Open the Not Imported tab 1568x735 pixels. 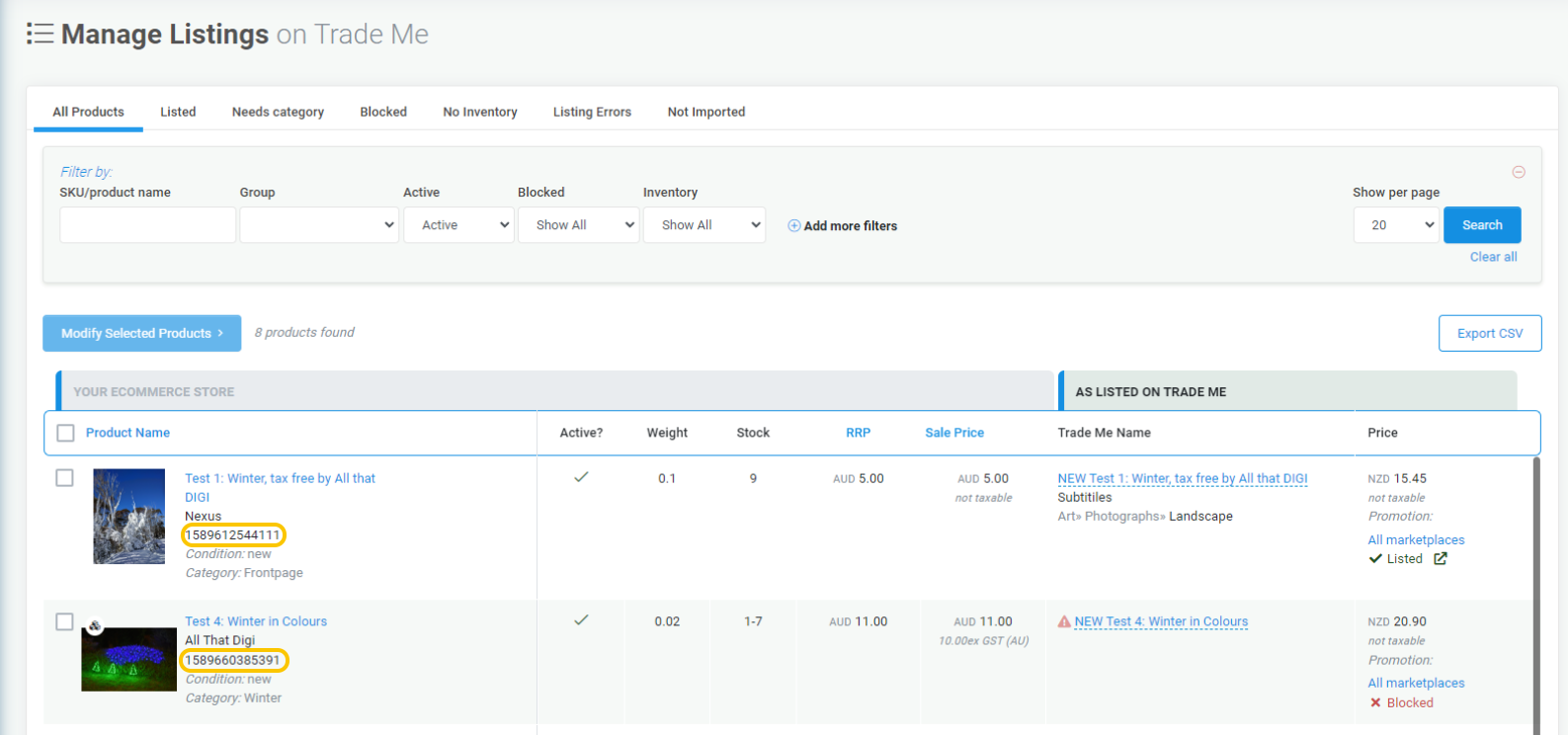pos(706,112)
